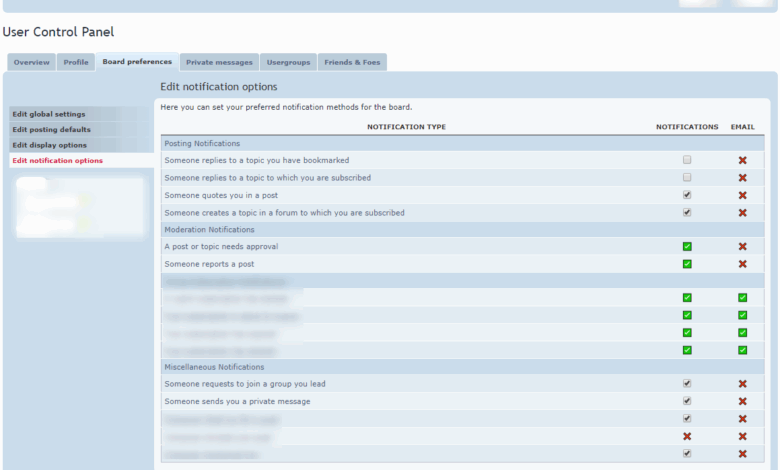
Task: Switch to the Private messages tab
Action: pyautogui.click(x=220, y=62)
